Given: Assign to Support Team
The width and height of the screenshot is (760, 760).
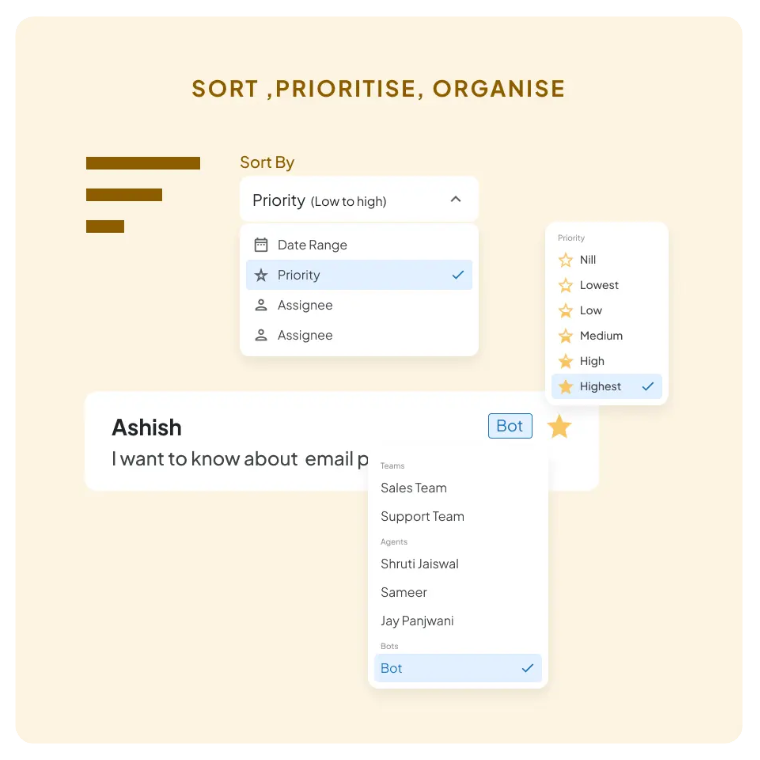Looking at the screenshot, I should point(423,517).
